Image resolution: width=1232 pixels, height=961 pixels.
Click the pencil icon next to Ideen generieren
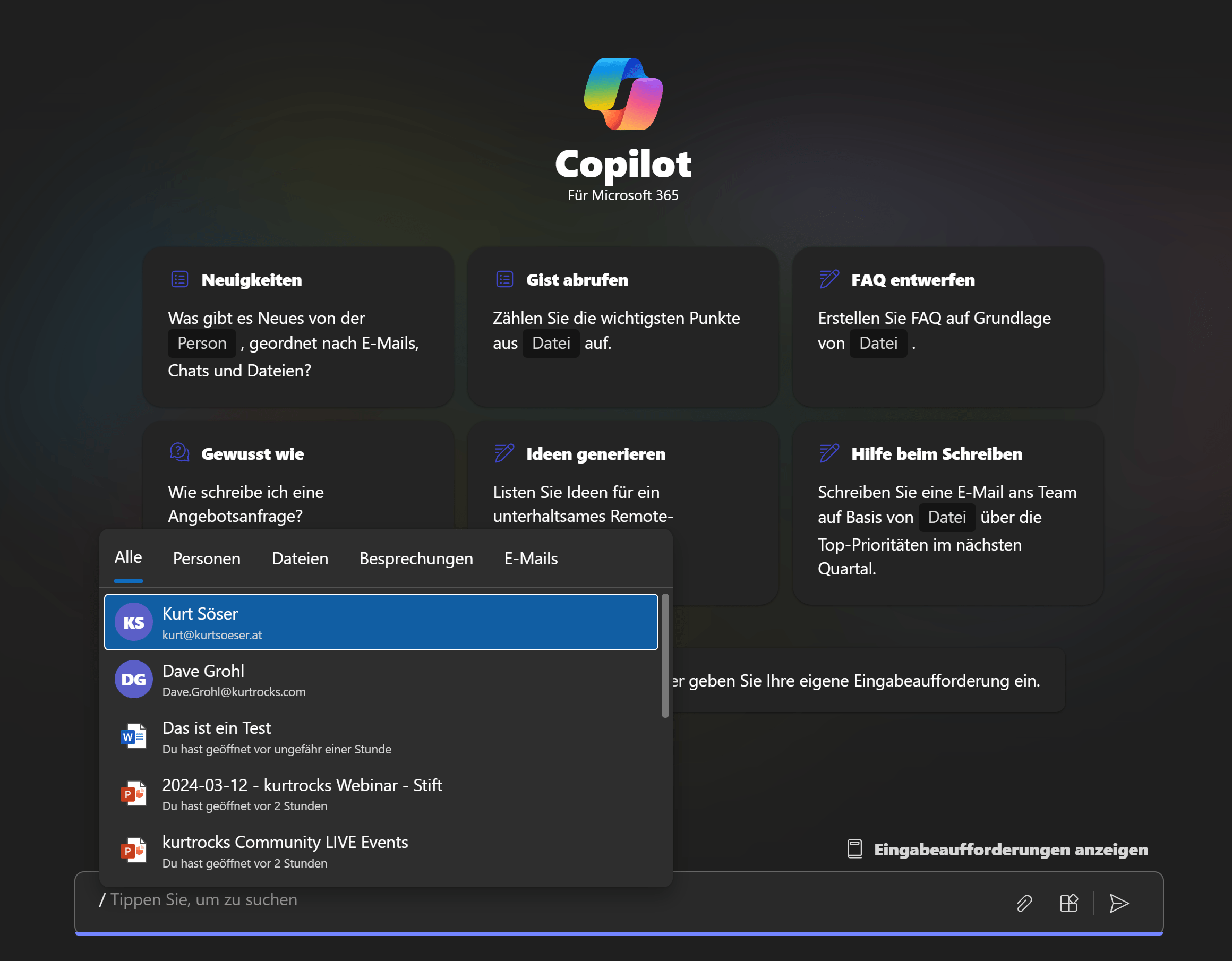(504, 453)
